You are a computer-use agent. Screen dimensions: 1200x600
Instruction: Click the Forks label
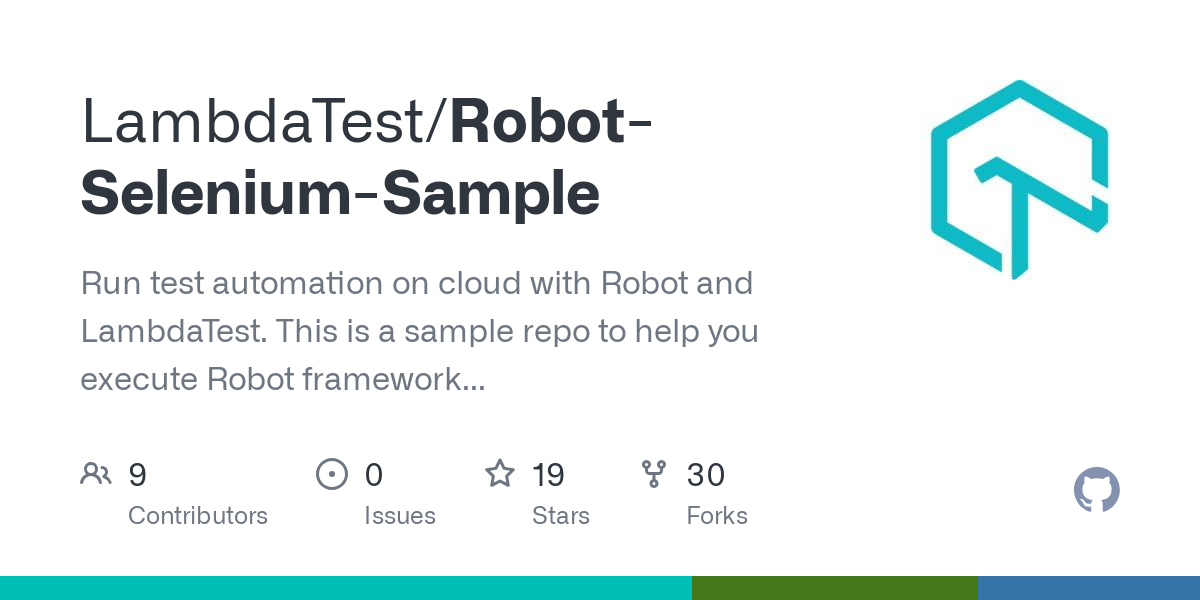point(717,516)
